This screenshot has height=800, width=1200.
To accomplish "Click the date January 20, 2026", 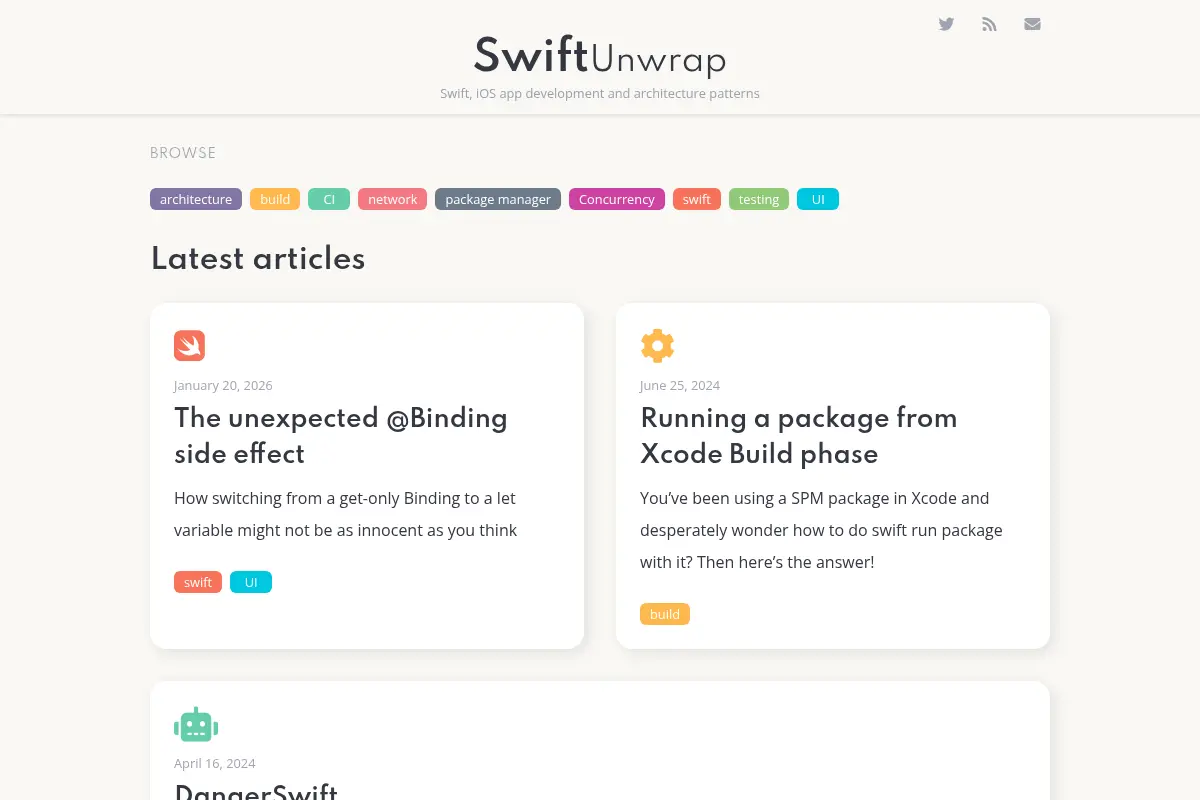I will [x=223, y=385].
